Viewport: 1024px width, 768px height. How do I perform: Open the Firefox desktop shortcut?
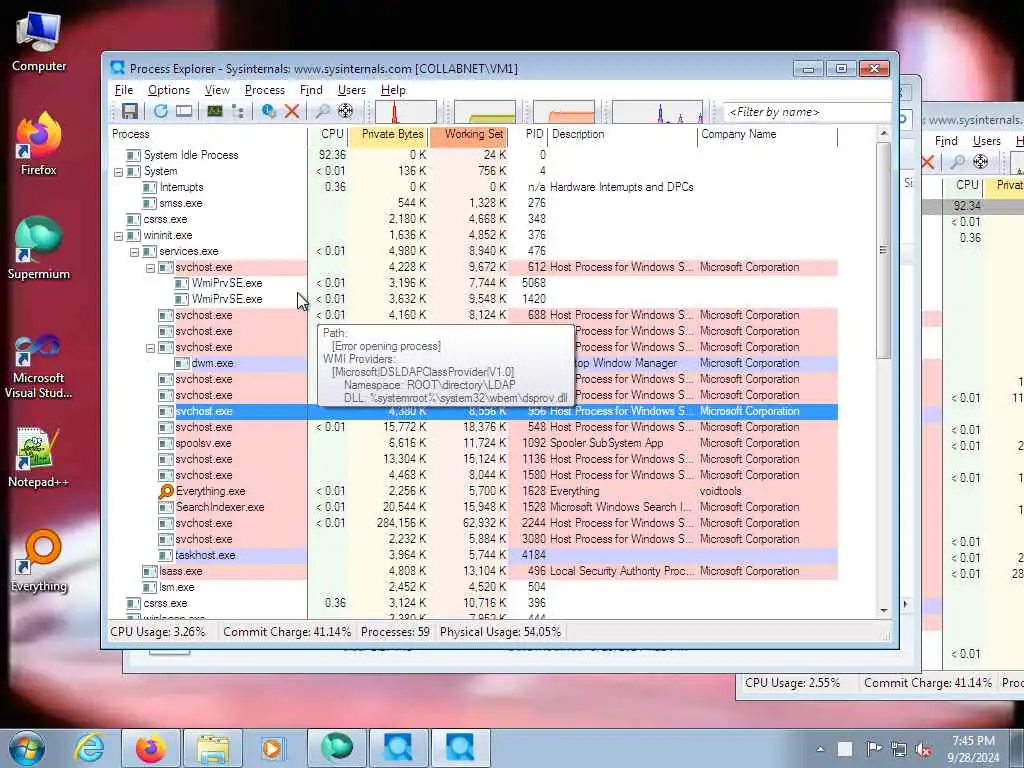(39, 144)
